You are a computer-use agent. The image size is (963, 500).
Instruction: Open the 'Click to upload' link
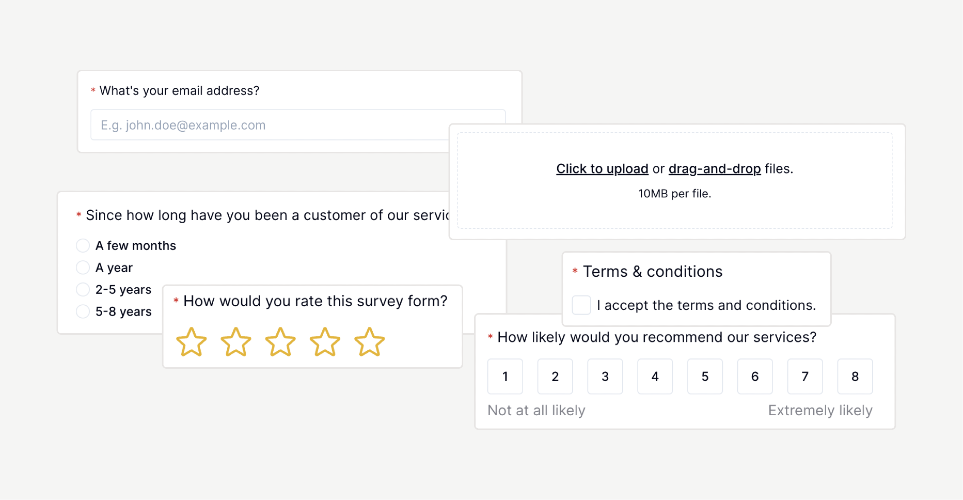602,169
